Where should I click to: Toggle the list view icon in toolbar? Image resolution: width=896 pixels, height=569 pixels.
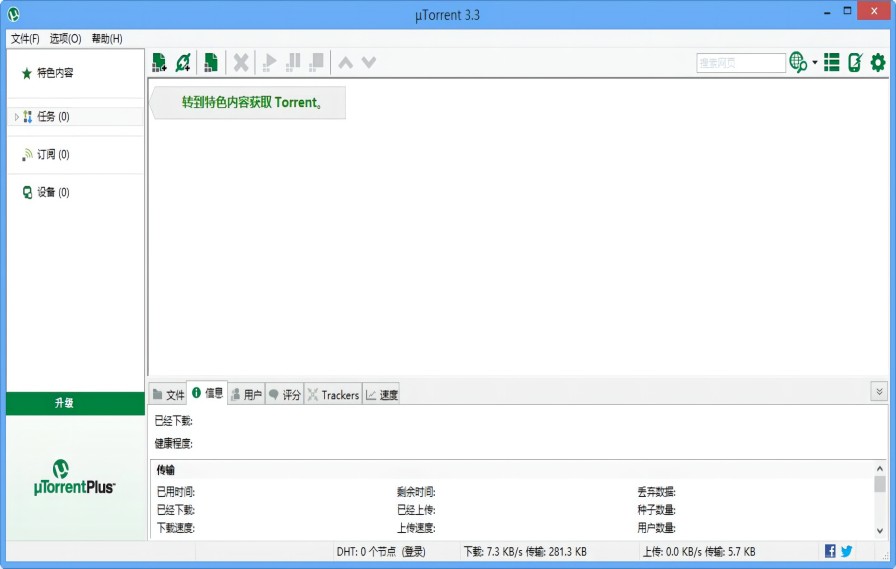[832, 62]
